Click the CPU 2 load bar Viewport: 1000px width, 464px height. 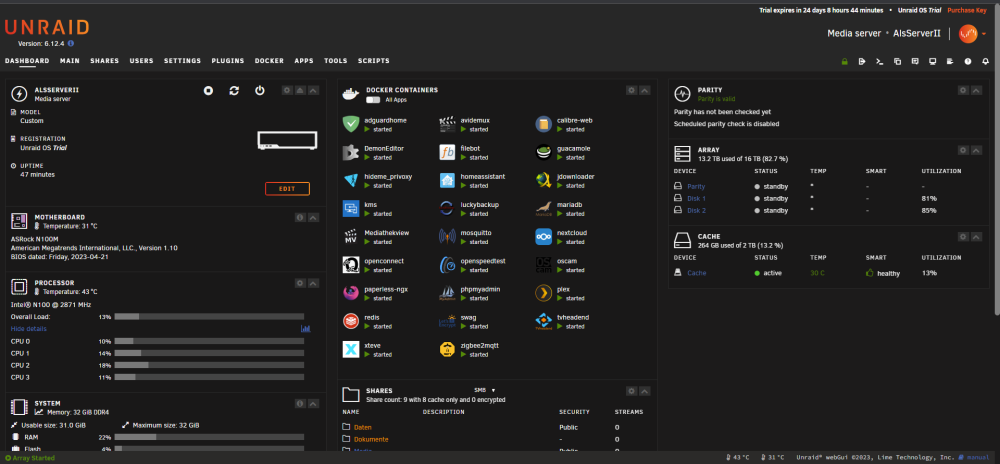[209, 365]
